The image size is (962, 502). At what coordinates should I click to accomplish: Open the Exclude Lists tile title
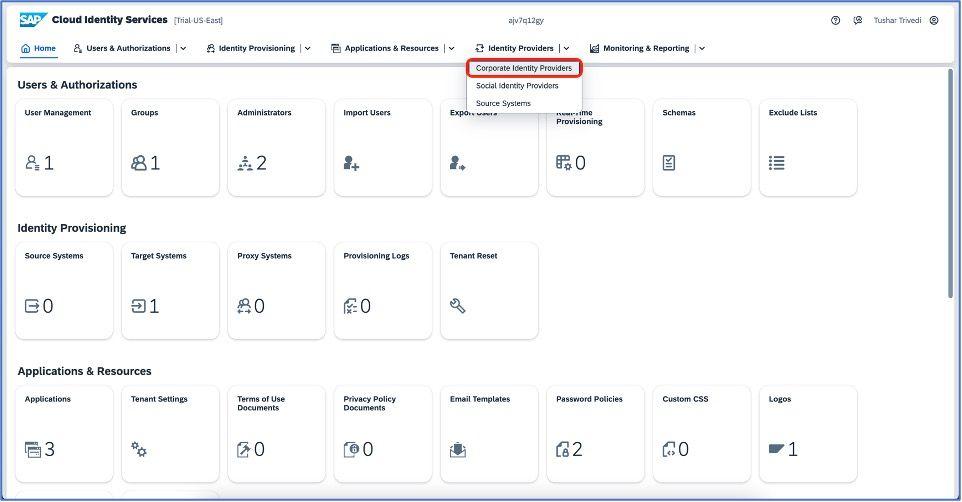click(x=793, y=113)
